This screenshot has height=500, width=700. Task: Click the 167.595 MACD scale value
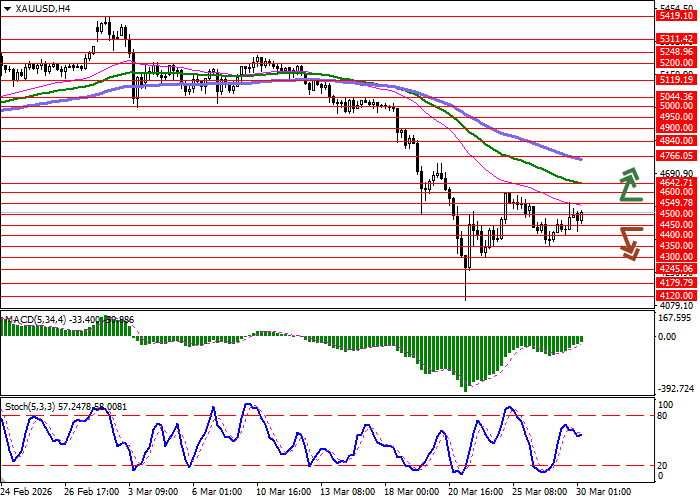click(x=674, y=318)
